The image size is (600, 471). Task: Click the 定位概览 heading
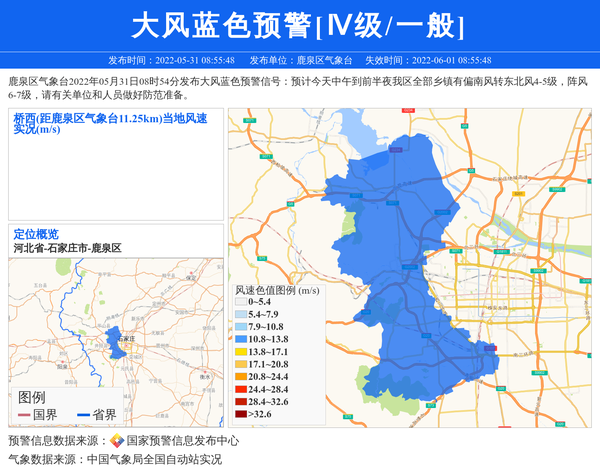(36, 234)
